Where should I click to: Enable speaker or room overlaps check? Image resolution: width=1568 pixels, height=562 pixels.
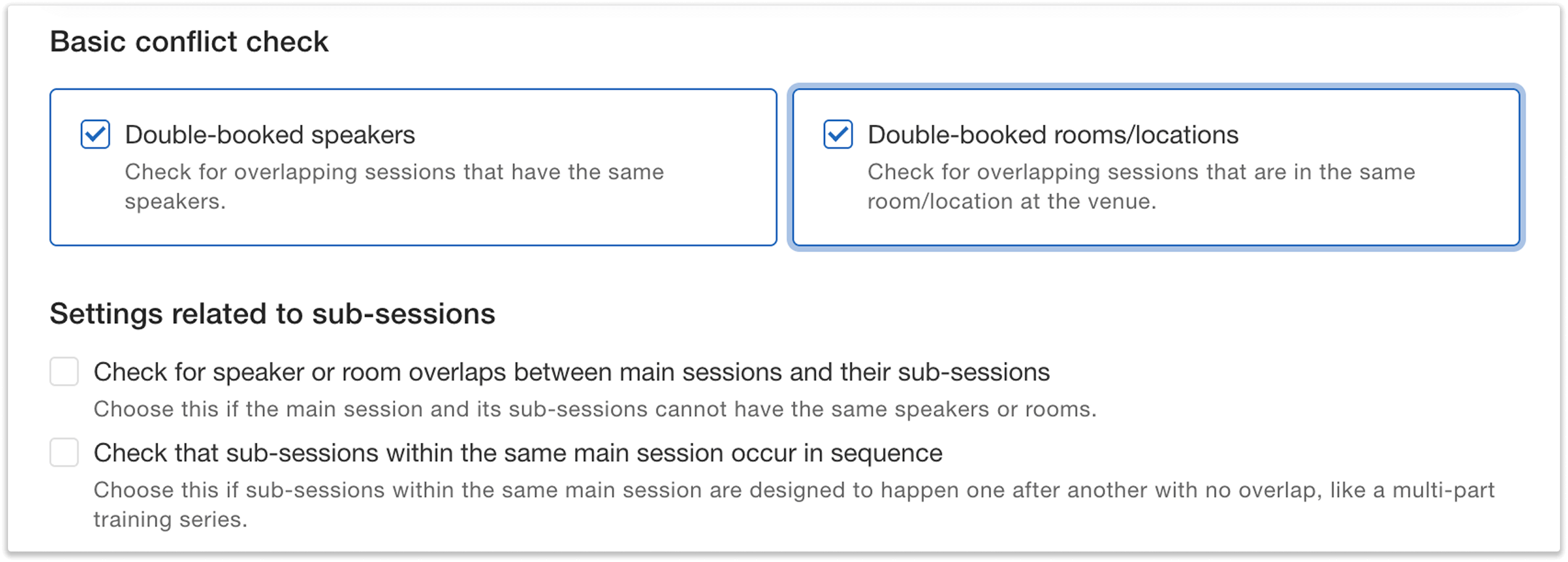click(64, 372)
